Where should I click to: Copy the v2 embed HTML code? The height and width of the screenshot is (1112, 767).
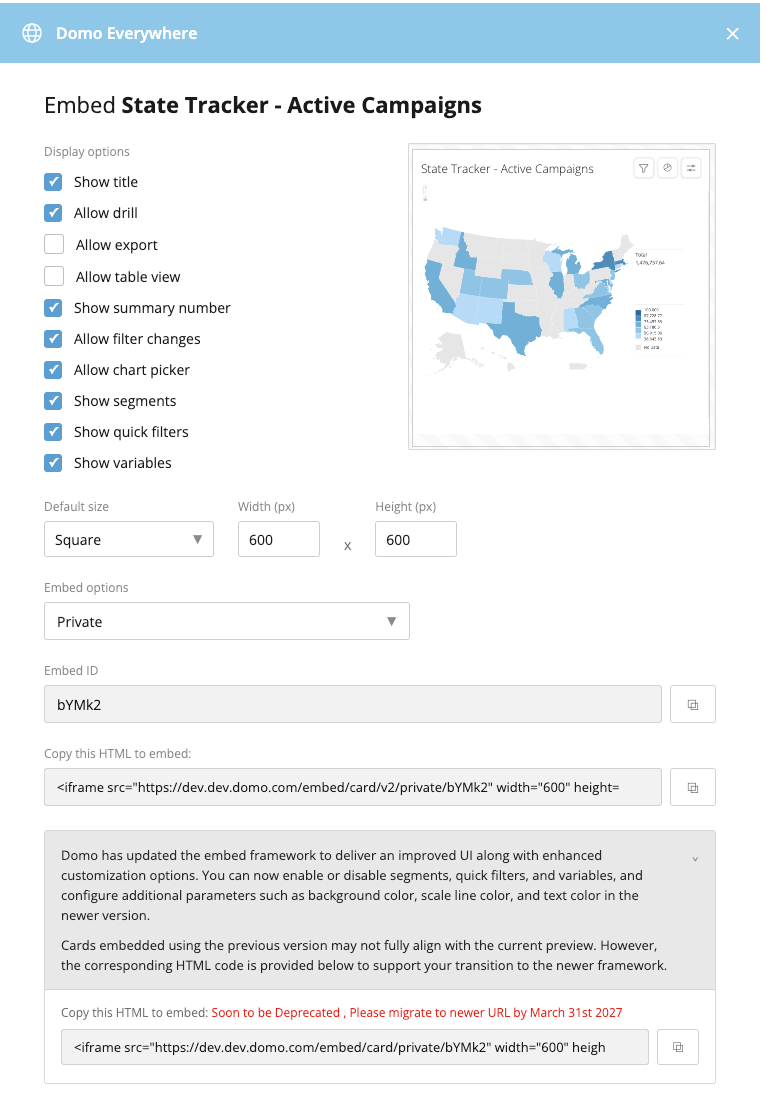(x=693, y=787)
